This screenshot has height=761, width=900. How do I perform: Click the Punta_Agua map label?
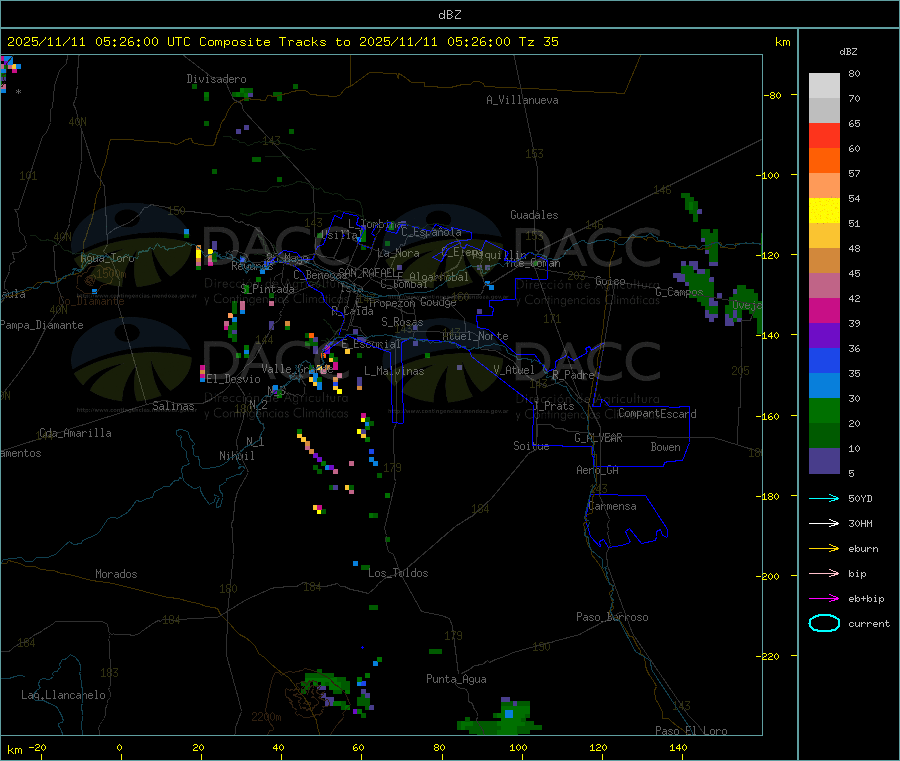(x=456, y=679)
